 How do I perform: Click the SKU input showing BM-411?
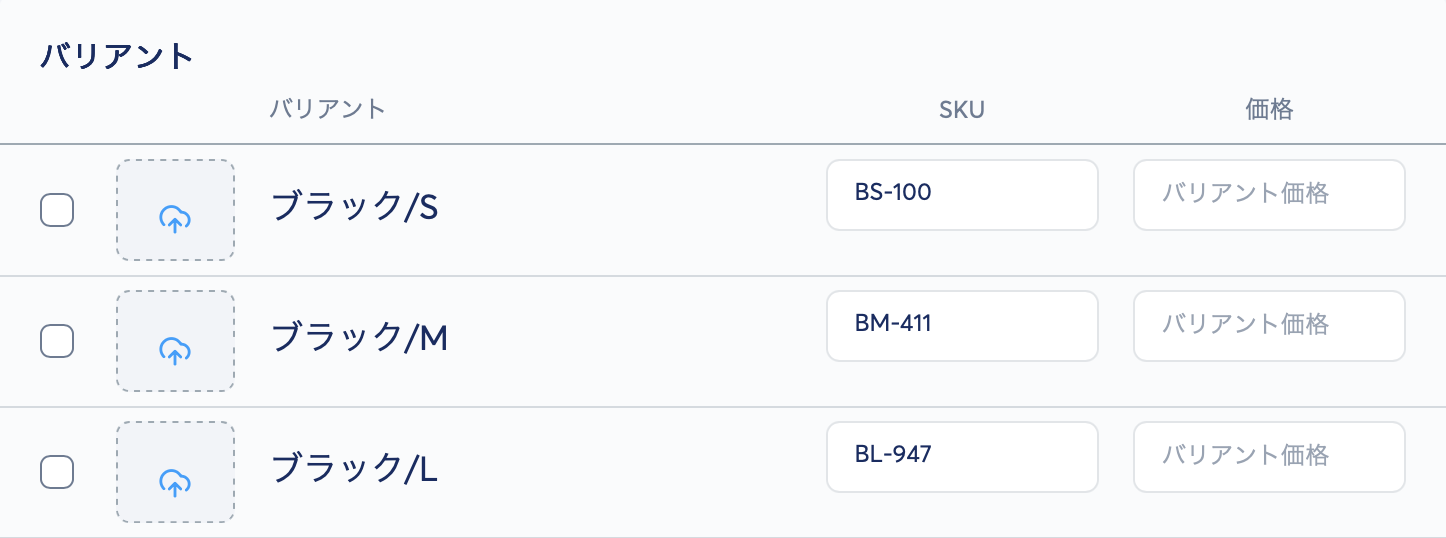coord(961,325)
